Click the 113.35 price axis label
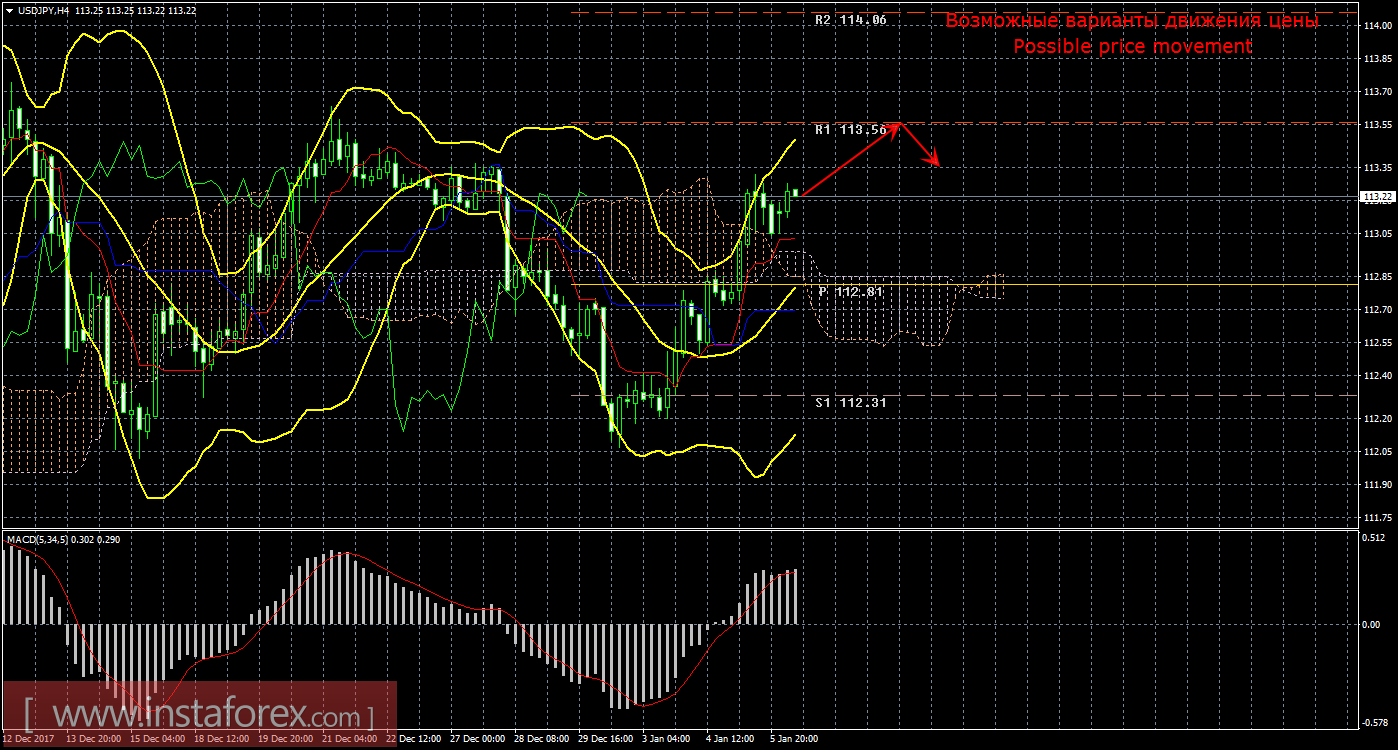The height and width of the screenshot is (750, 1398). point(1378,168)
